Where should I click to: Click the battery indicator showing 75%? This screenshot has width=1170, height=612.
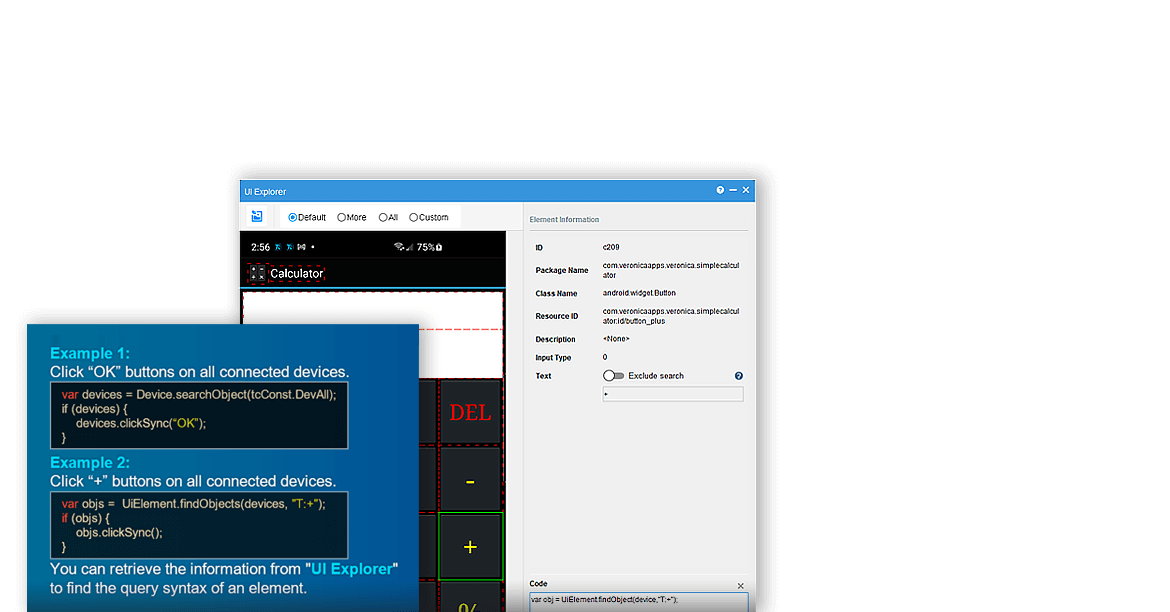[427, 246]
